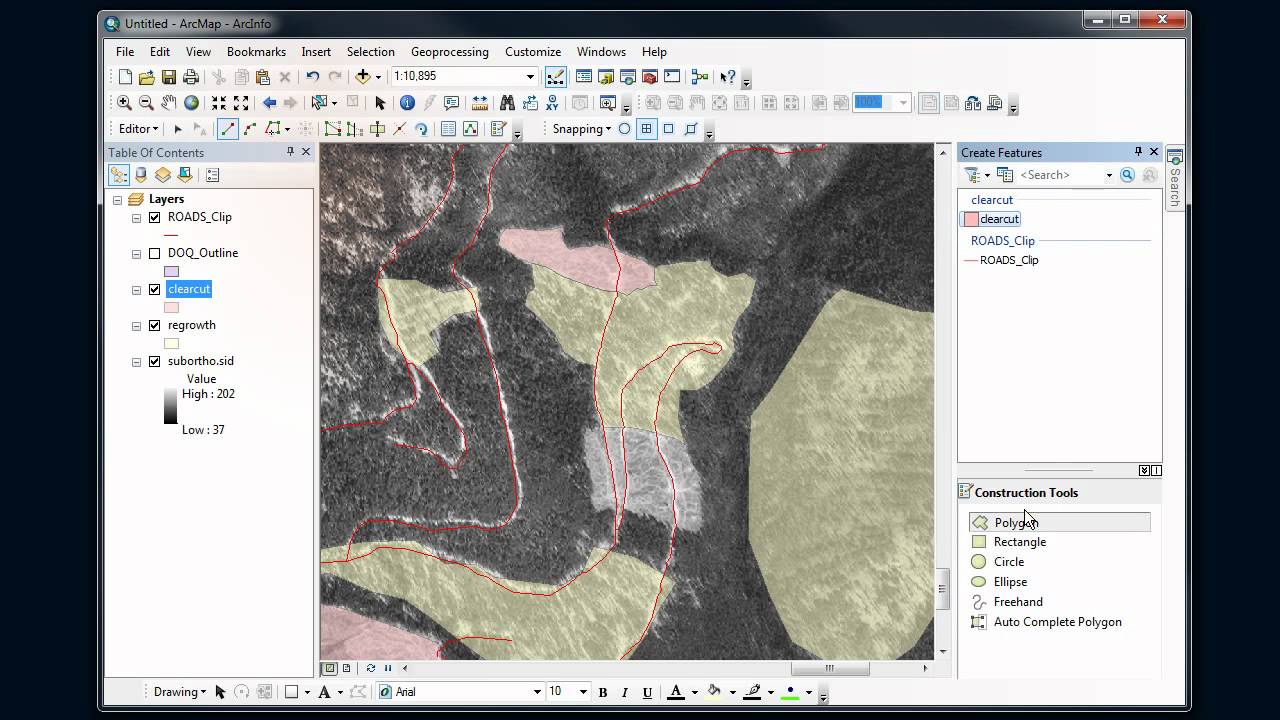
Task: Open a map document with Open icon
Action: (147, 77)
